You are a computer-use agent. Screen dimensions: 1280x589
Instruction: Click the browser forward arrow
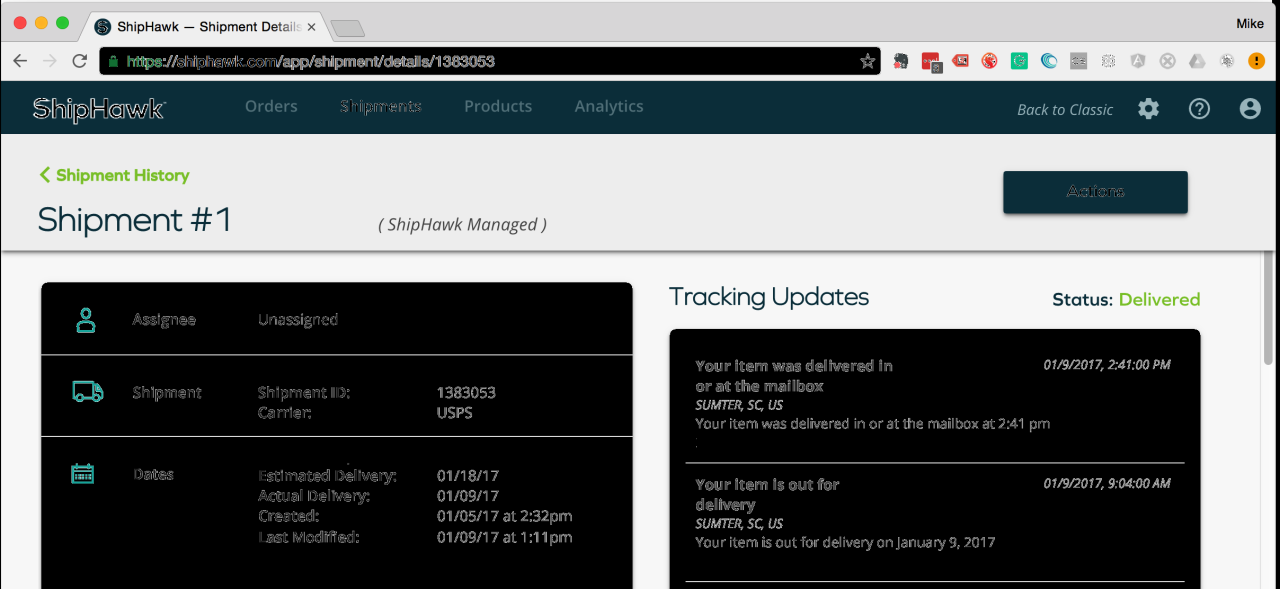(49, 61)
